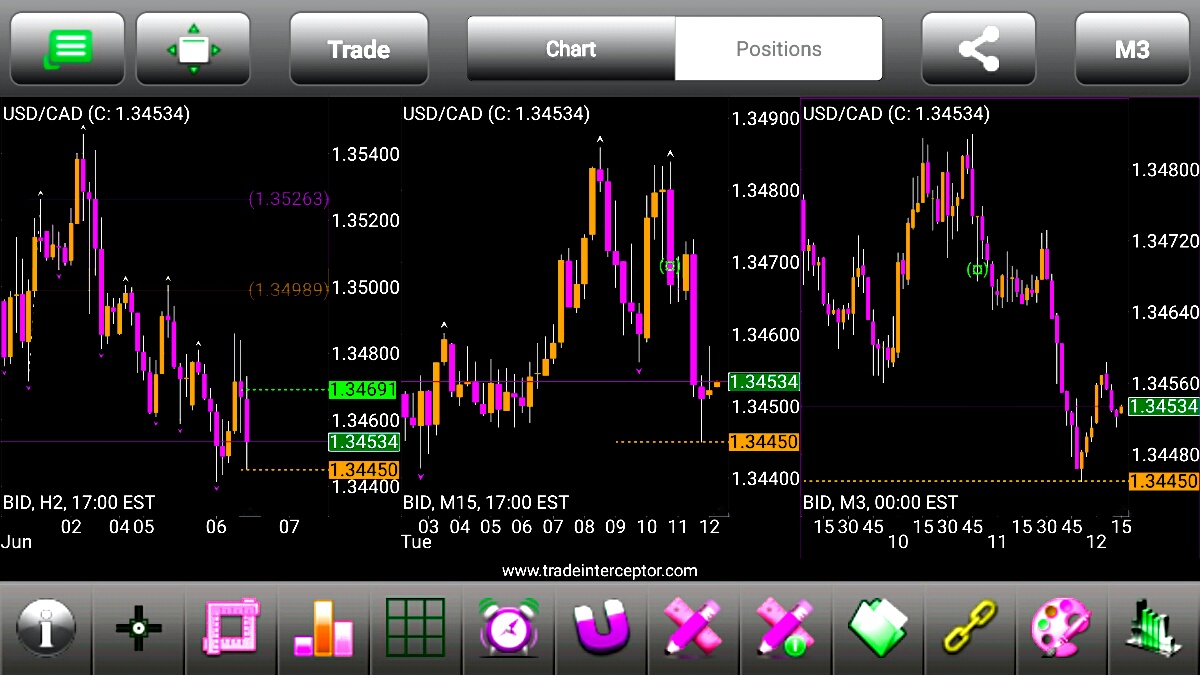The width and height of the screenshot is (1200, 675).
Task: Click the green 1.34691 price label
Action: point(364,389)
